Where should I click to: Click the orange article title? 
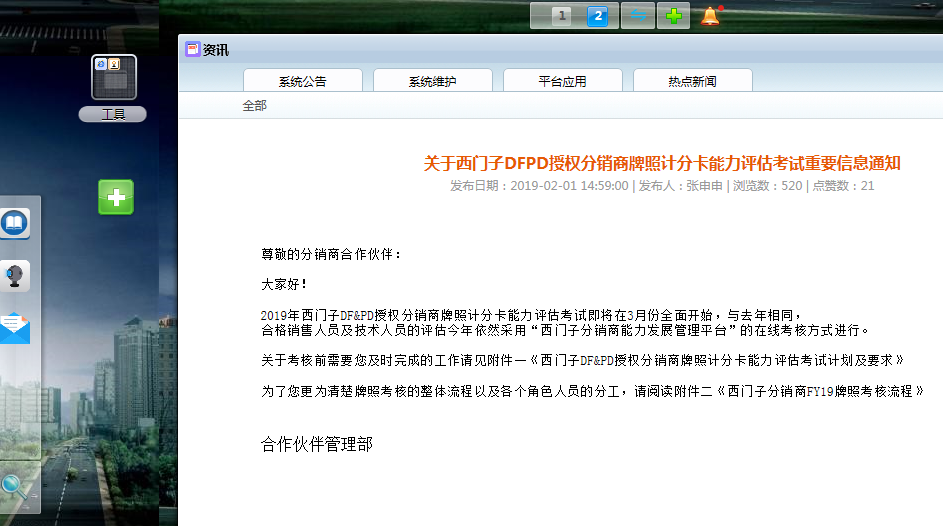pyautogui.click(x=662, y=163)
